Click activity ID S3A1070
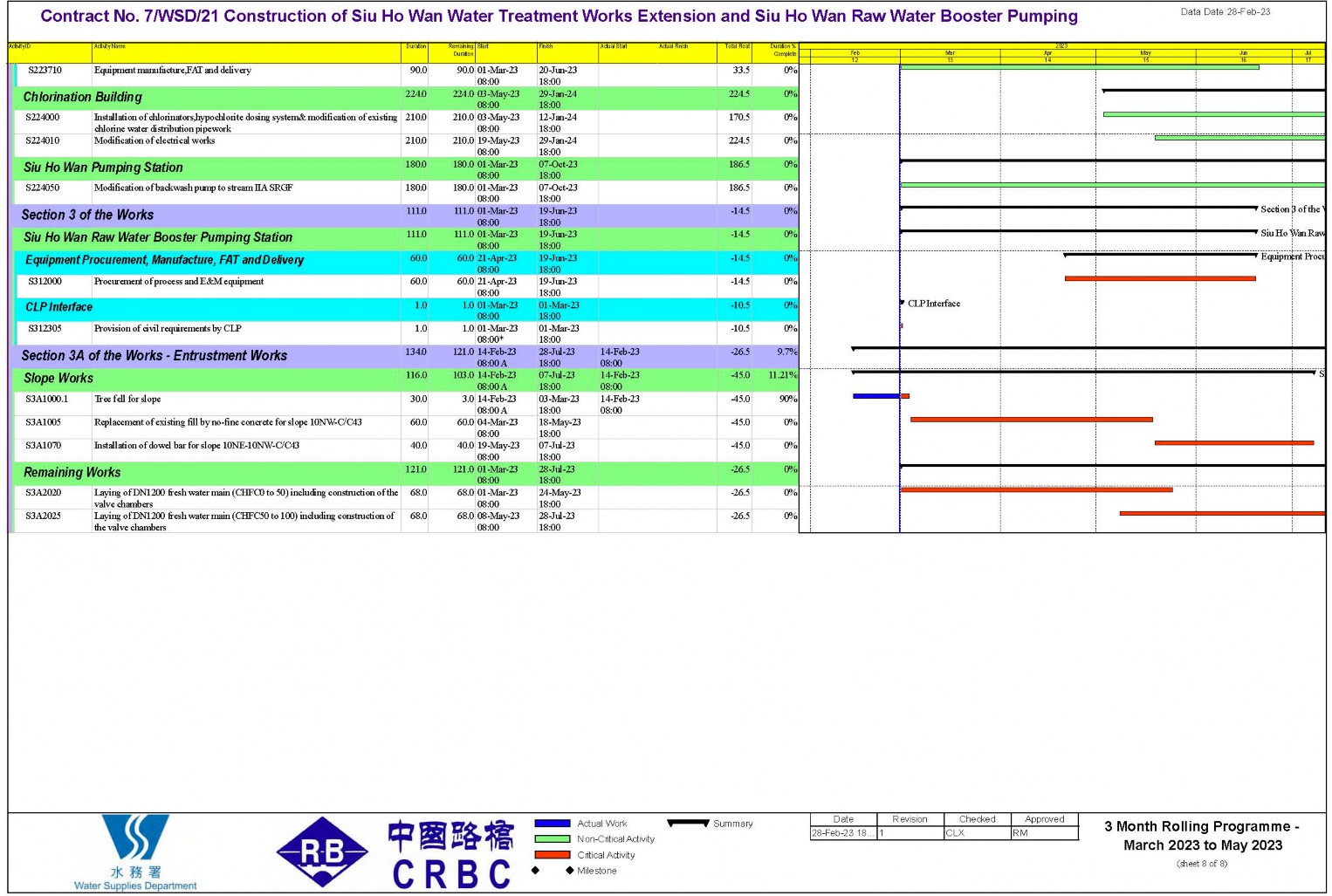The height and width of the screenshot is (896, 1332). 44,446
